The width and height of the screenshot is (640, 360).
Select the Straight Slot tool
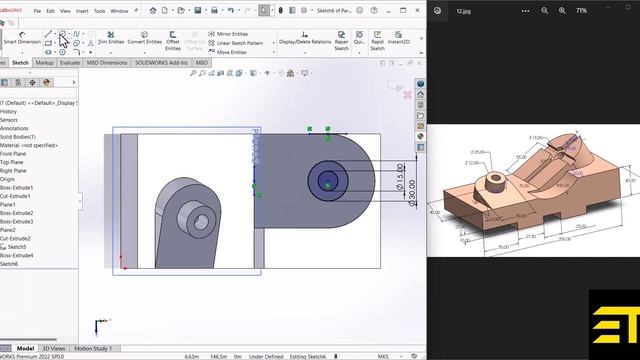click(x=48, y=52)
